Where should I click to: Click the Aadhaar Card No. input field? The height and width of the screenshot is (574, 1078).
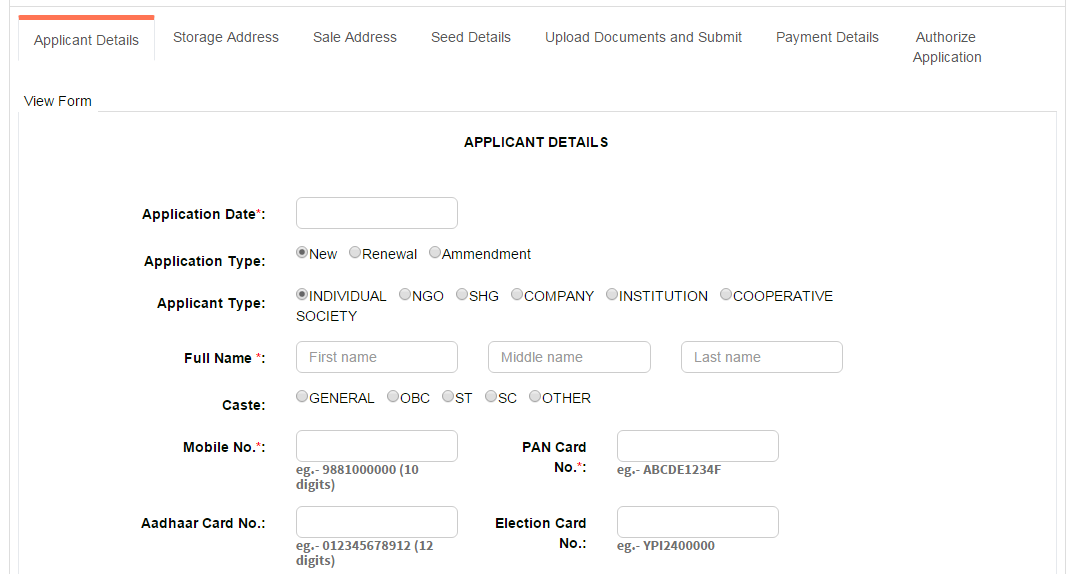click(377, 522)
